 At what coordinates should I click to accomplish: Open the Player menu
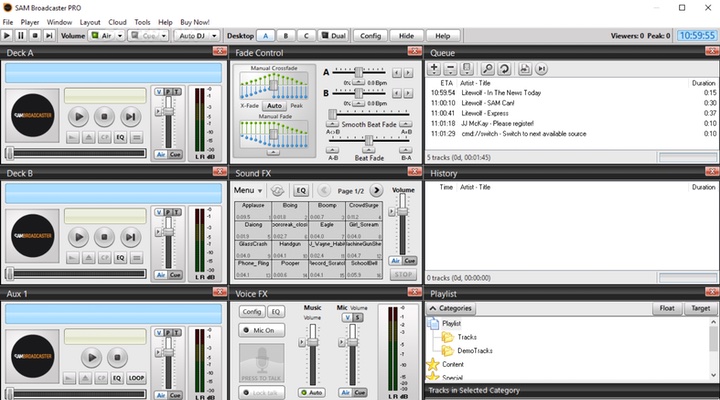coord(30,22)
